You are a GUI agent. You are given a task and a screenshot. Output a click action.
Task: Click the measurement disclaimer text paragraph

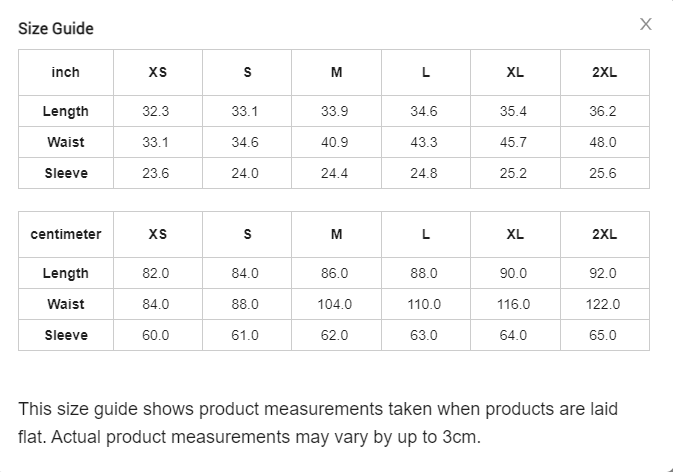[318, 423]
